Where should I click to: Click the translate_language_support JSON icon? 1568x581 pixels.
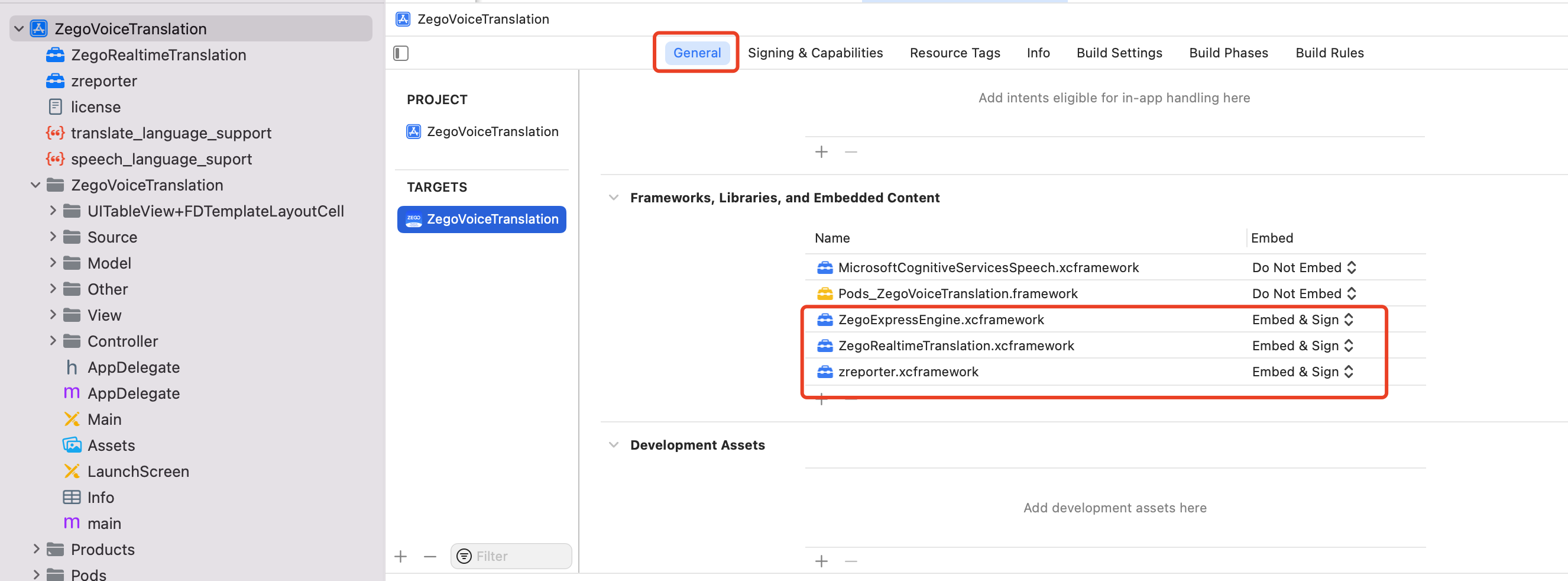tap(55, 133)
